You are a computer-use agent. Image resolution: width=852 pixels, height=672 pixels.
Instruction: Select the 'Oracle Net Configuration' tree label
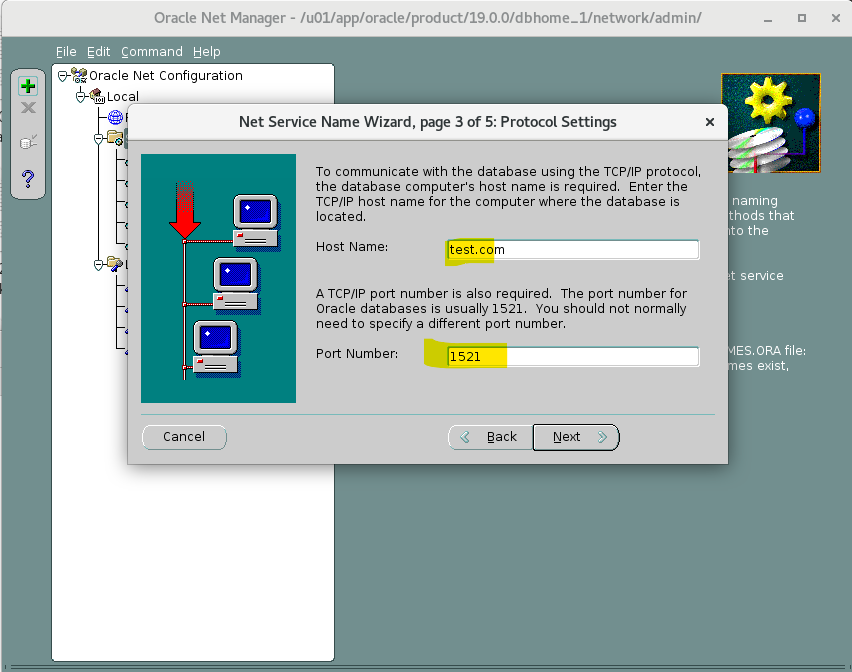click(166, 76)
